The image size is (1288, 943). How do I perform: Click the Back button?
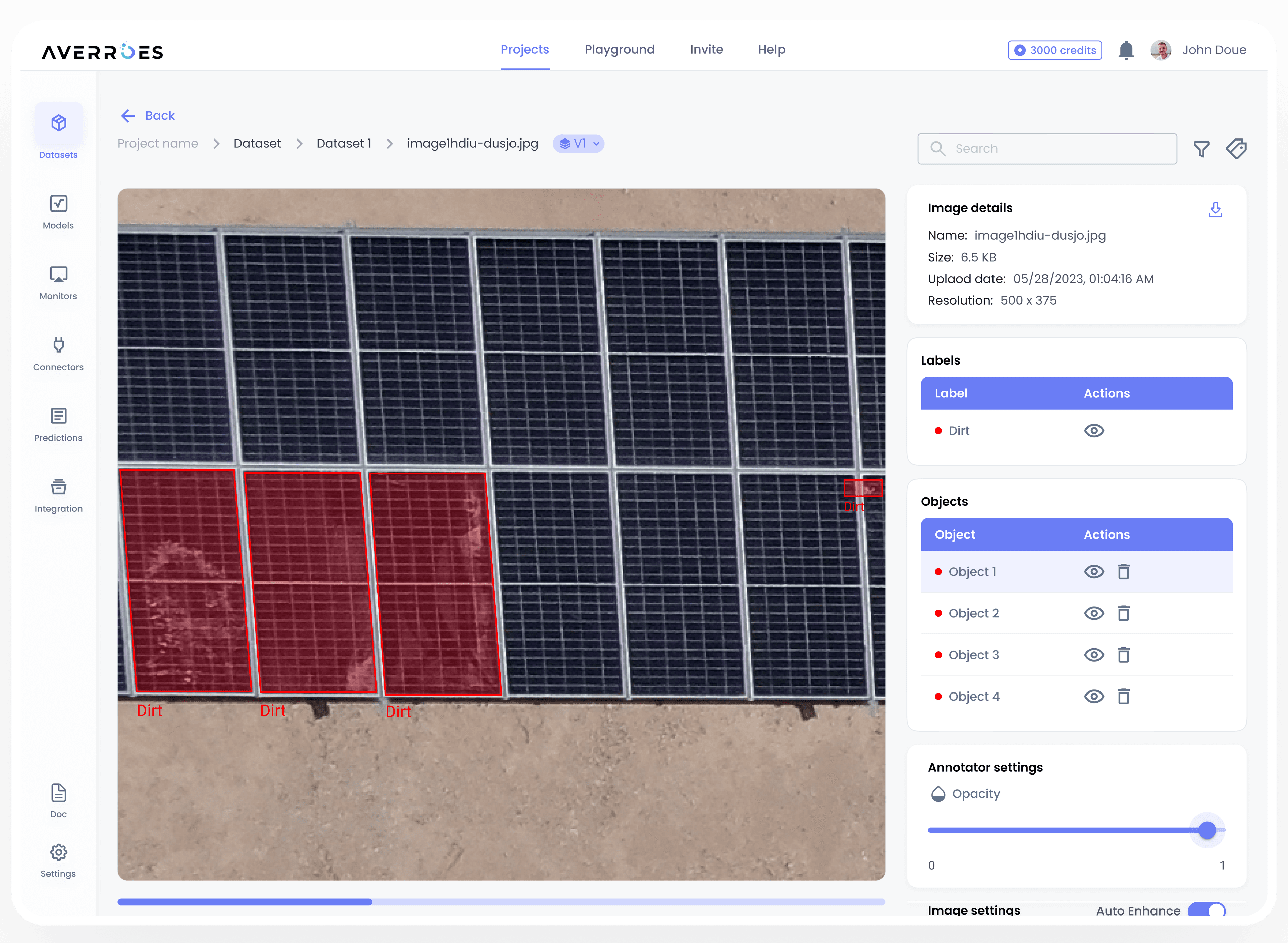(x=147, y=115)
